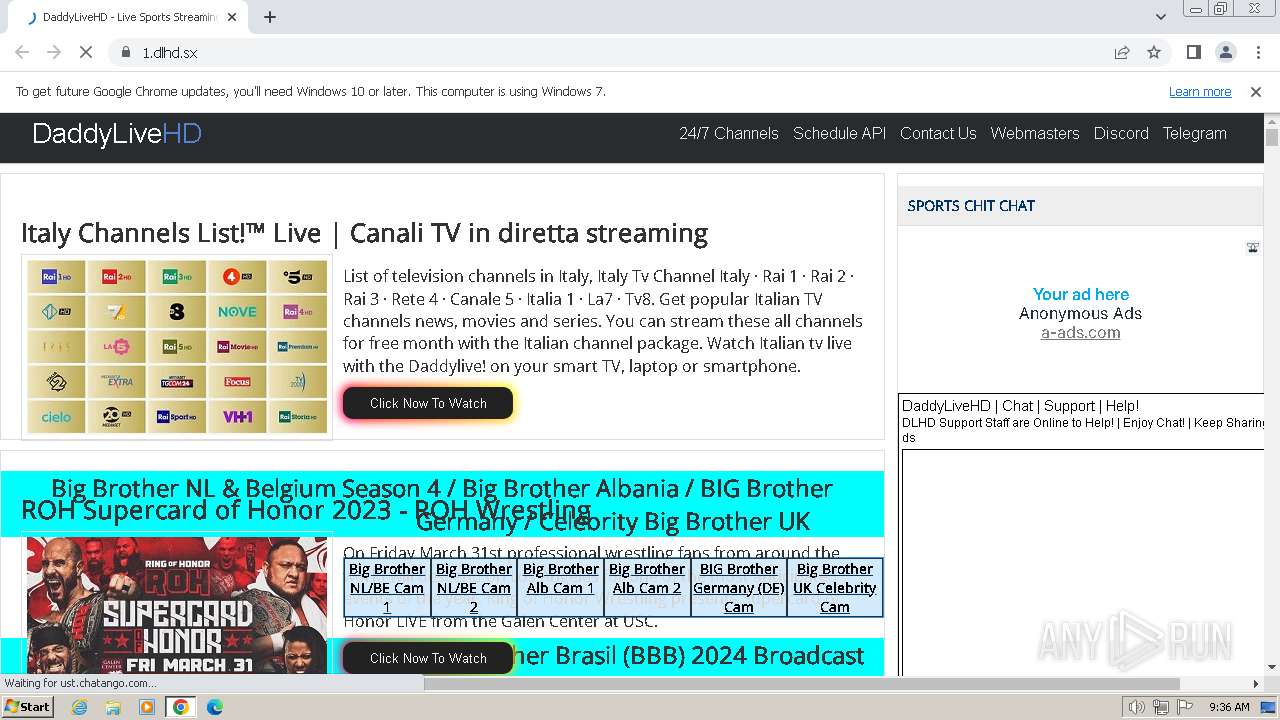Click Now To Watch ROH Supercard
This screenshot has width=1280, height=720.
coord(428,658)
